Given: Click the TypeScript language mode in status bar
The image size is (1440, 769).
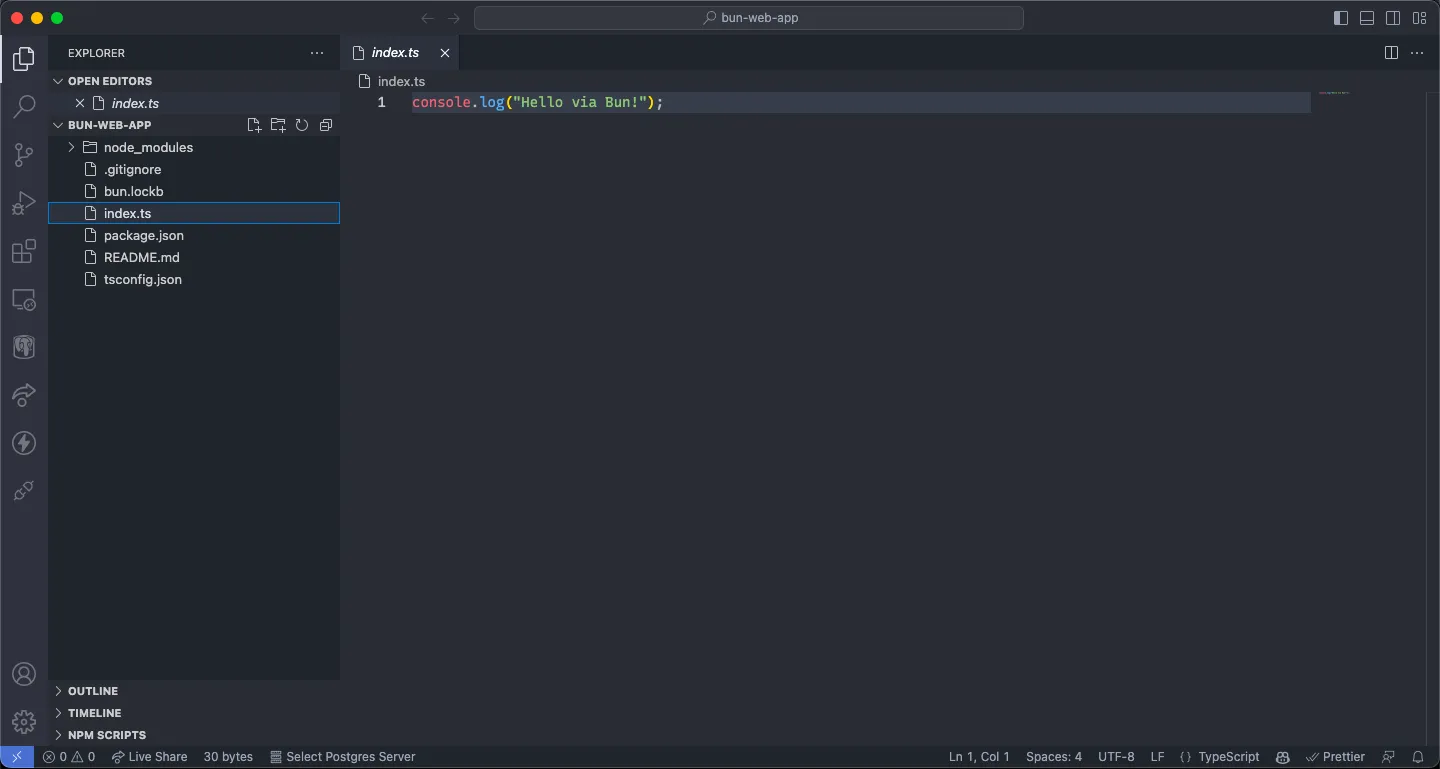Looking at the screenshot, I should (x=1221, y=757).
